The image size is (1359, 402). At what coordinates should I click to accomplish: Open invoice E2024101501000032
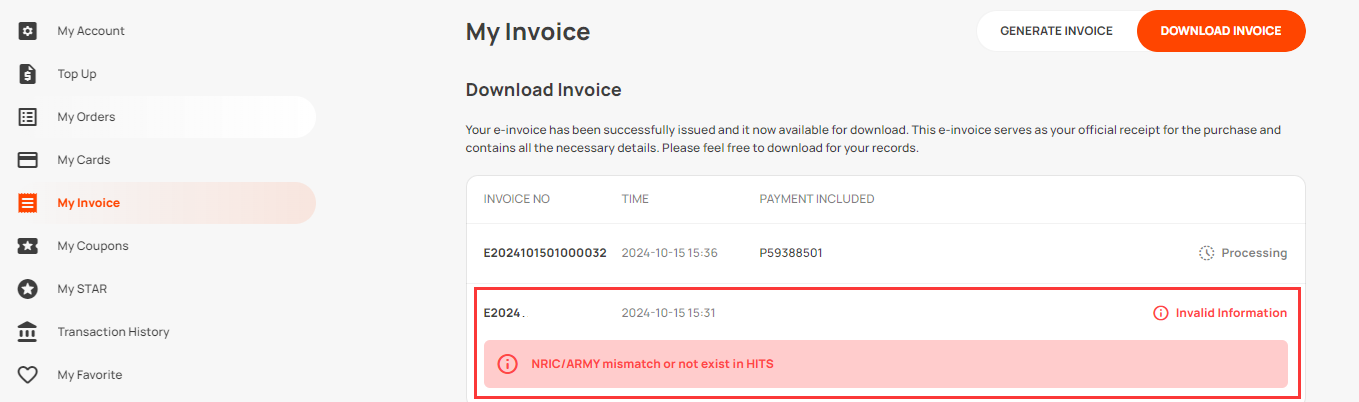coord(545,253)
